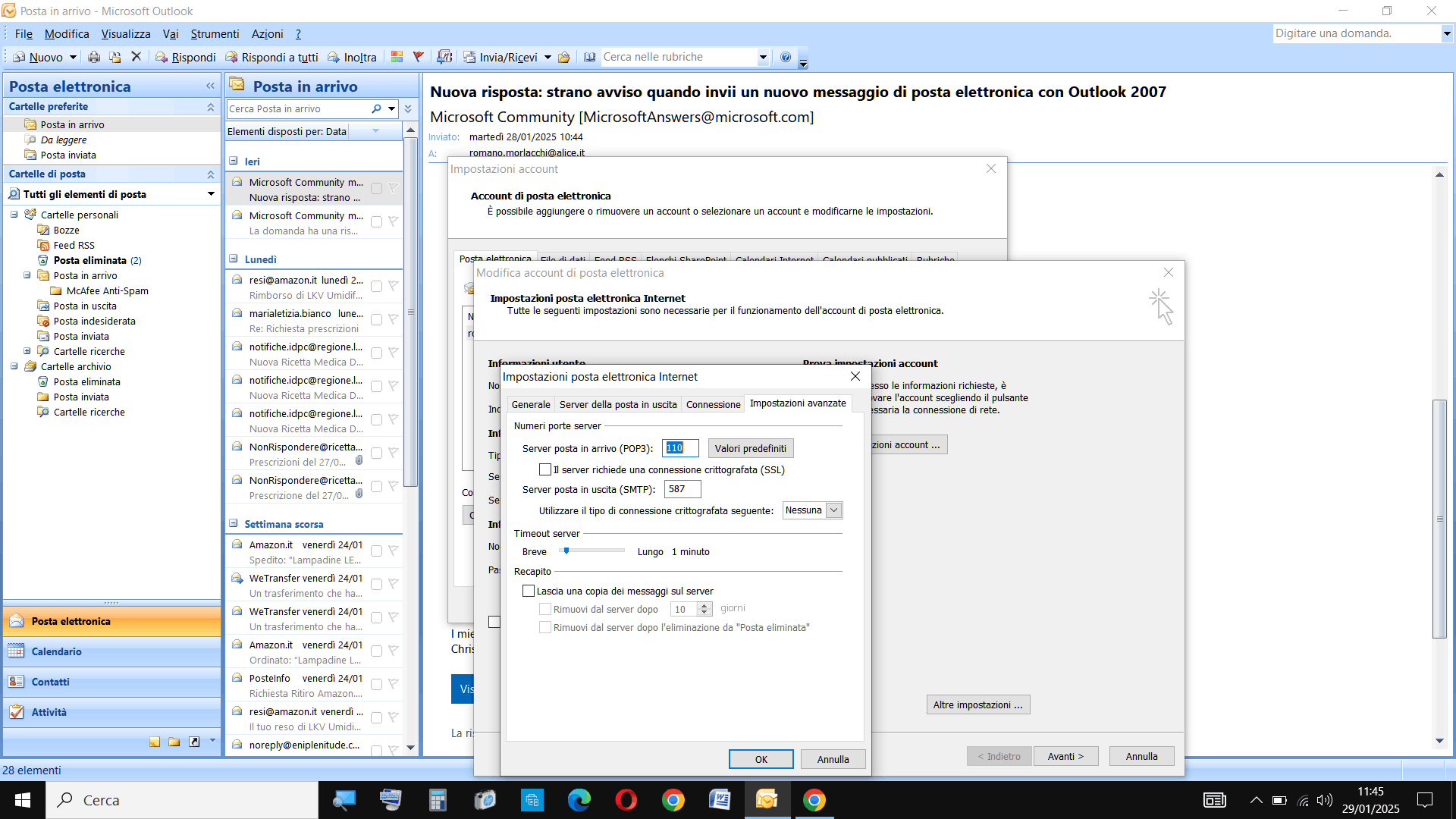Open the Contatti navigation pane
This screenshot has width=1456, height=819.
tap(50, 682)
